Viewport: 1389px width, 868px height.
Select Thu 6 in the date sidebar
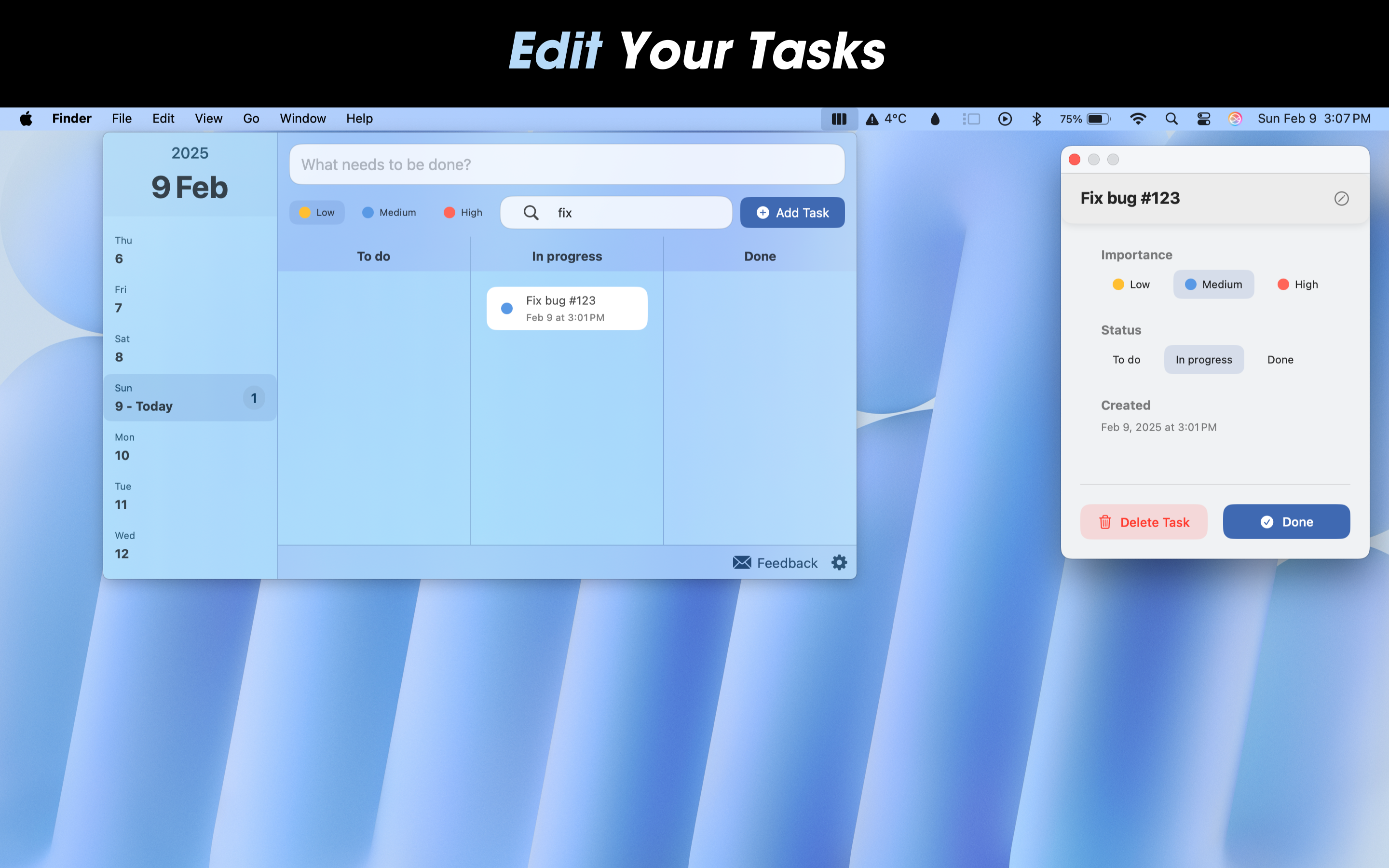[190, 250]
